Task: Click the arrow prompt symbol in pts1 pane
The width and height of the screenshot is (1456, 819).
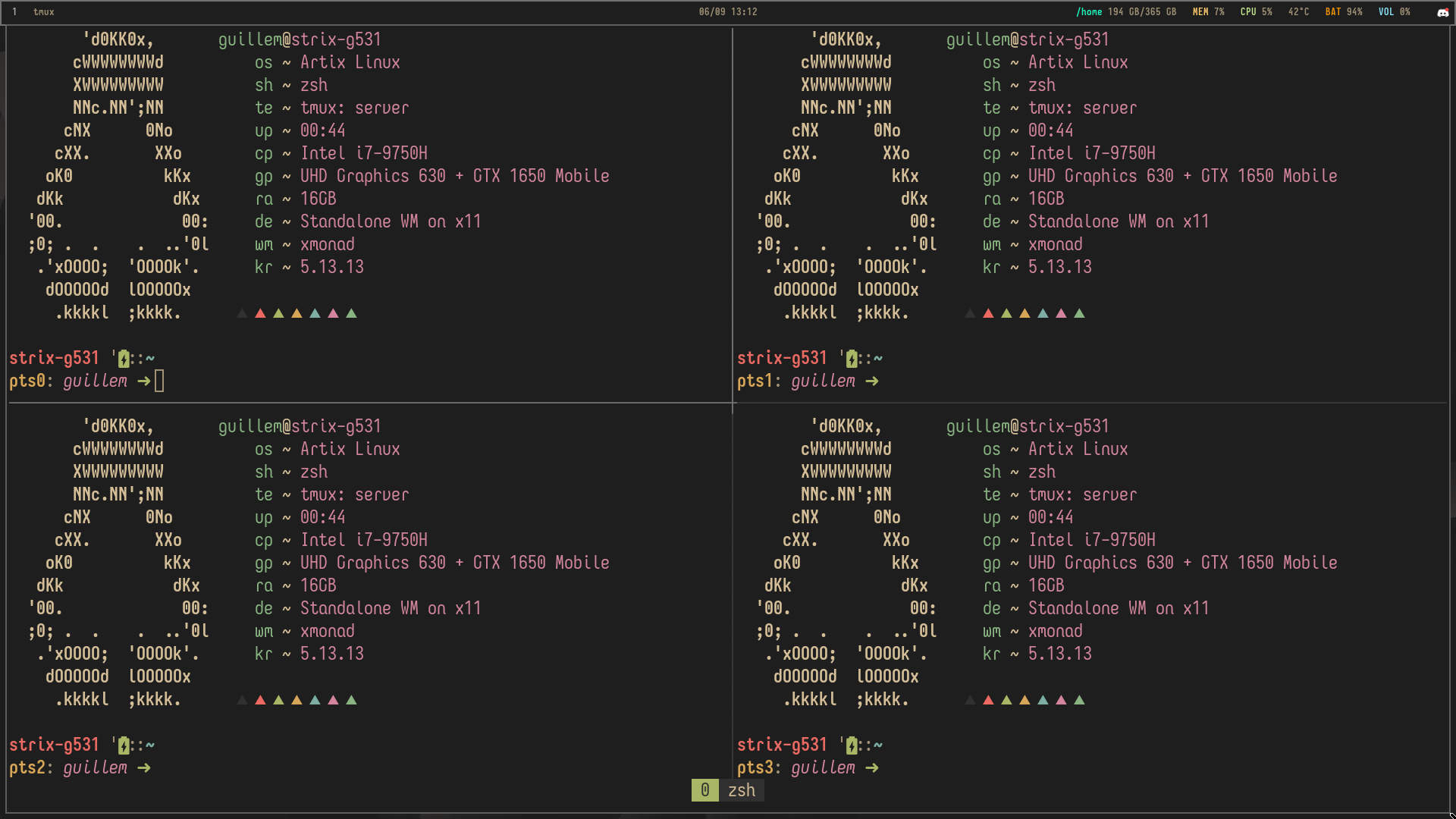Action: [x=872, y=381]
